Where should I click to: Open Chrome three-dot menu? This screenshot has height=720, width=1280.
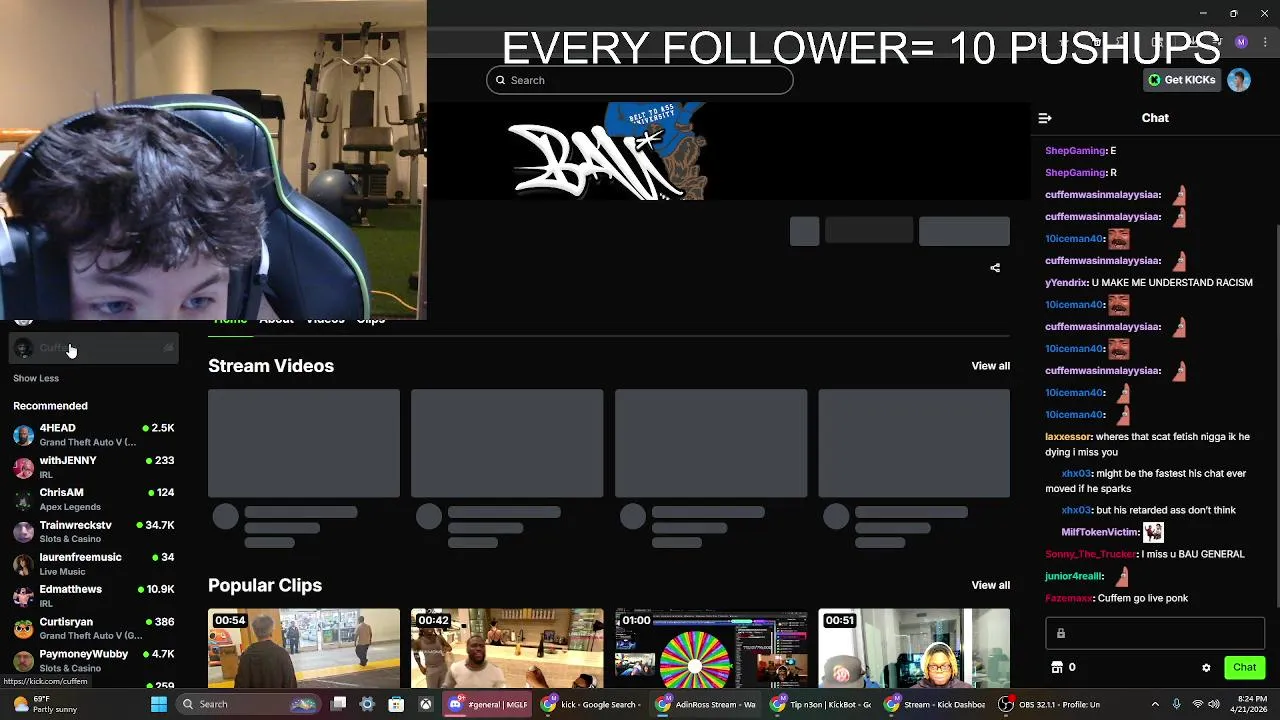point(1265,42)
